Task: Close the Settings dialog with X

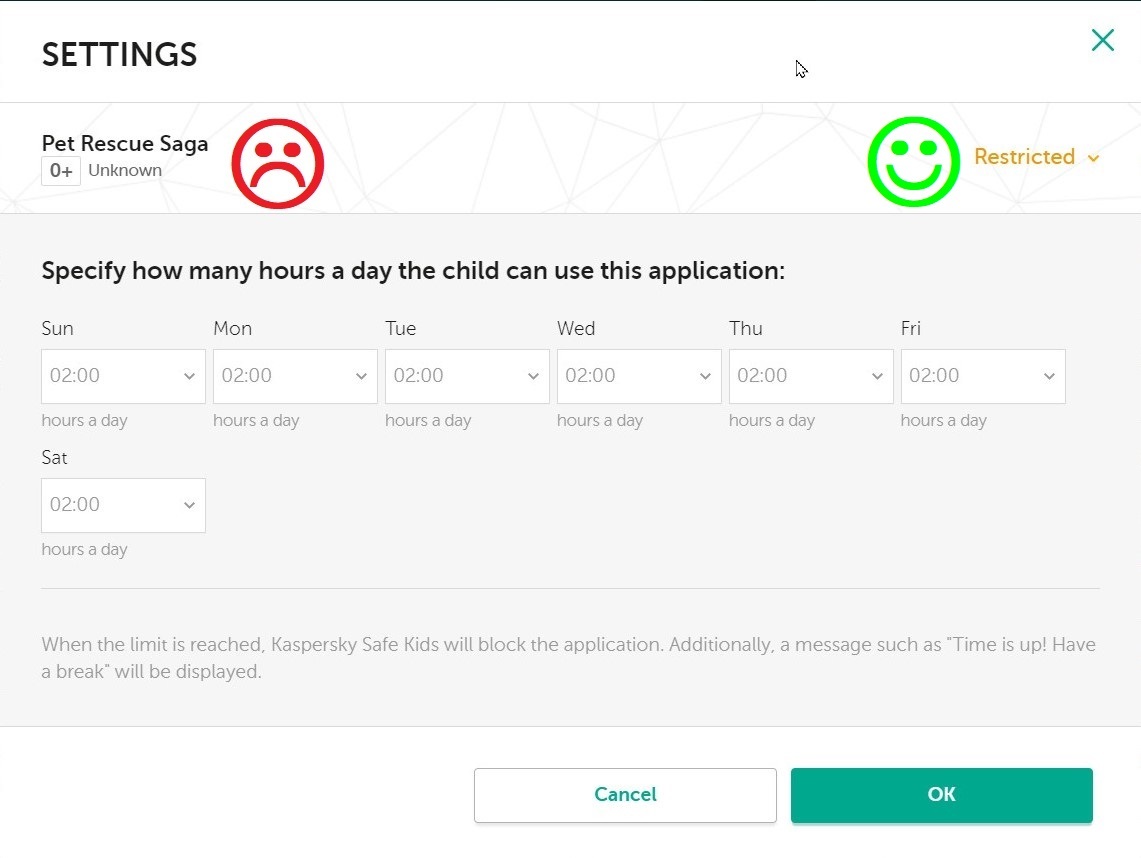Action: 1102,40
